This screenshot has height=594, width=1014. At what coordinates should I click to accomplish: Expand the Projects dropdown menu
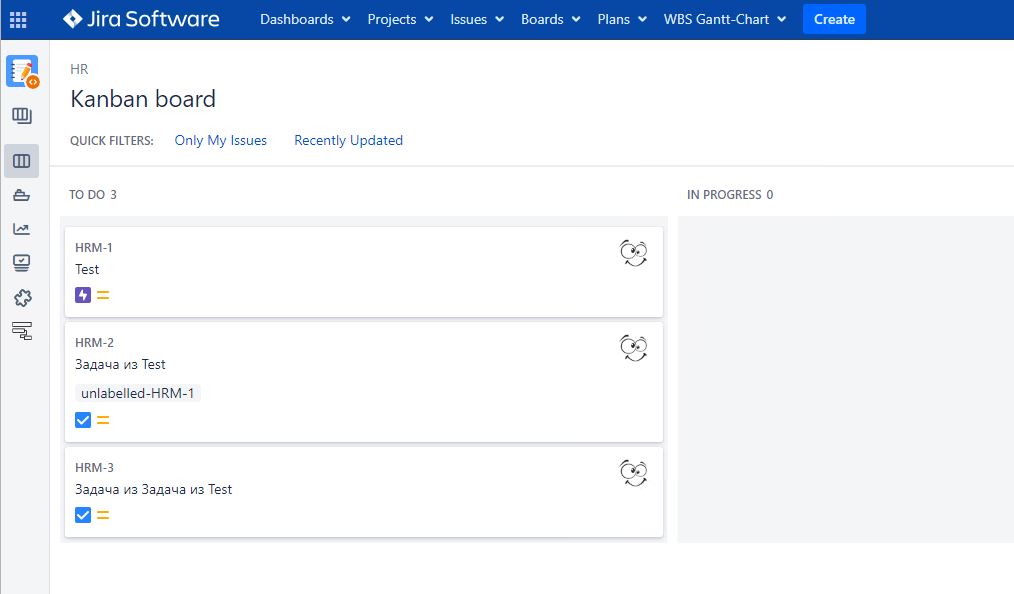[400, 19]
